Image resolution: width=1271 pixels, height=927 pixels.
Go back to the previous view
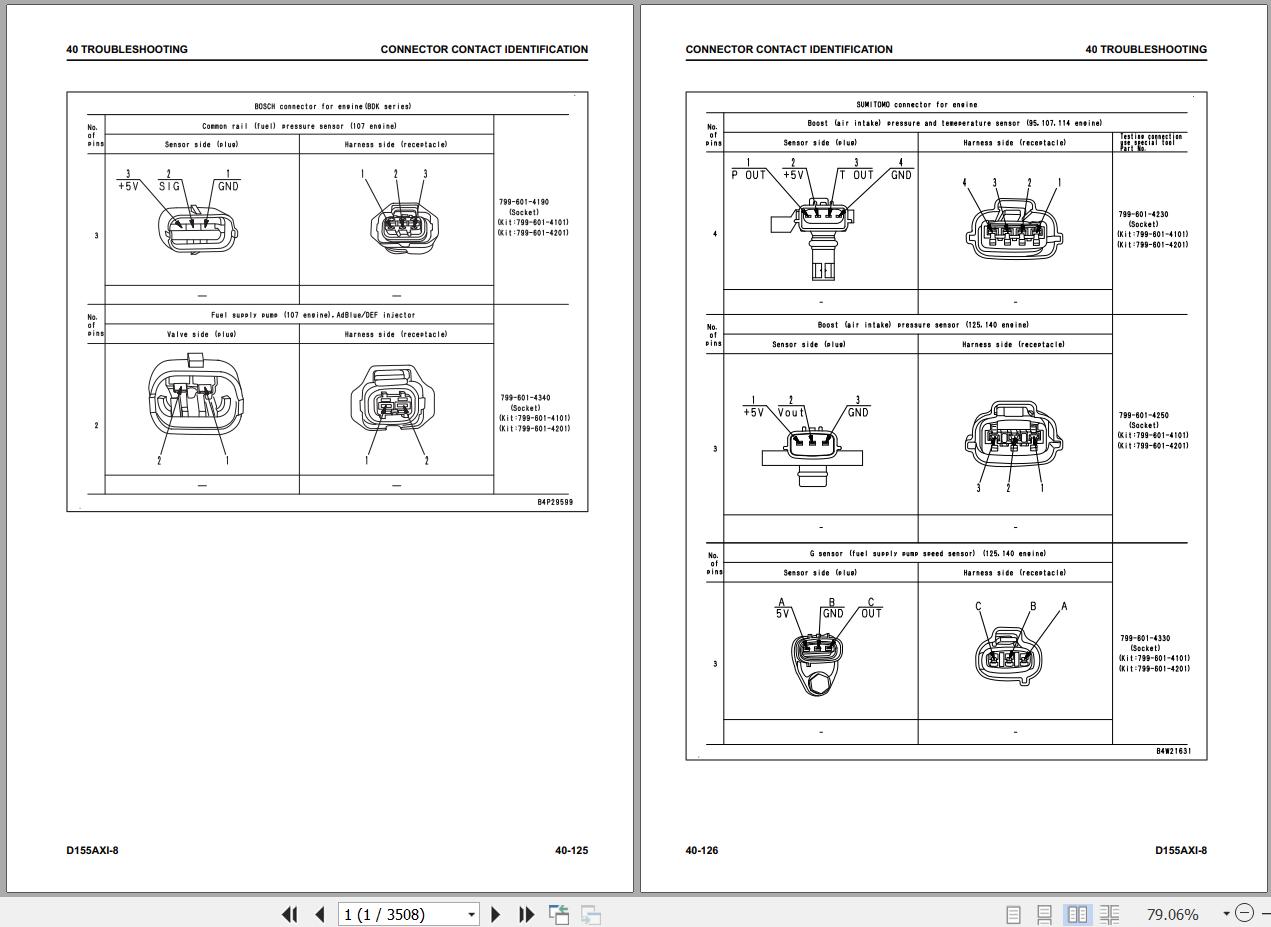coord(559,914)
